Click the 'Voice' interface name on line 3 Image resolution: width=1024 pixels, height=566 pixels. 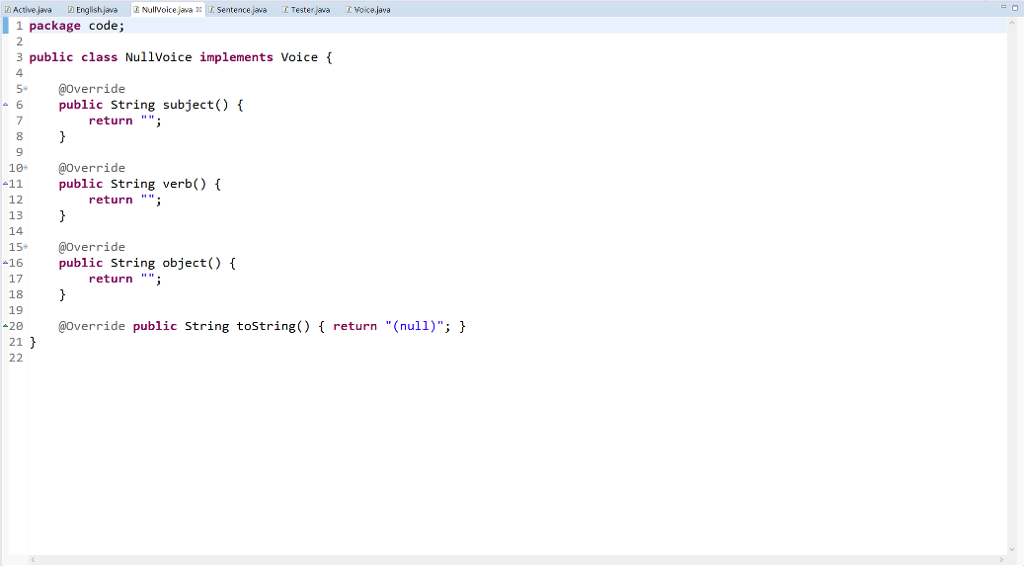pyautogui.click(x=299, y=57)
